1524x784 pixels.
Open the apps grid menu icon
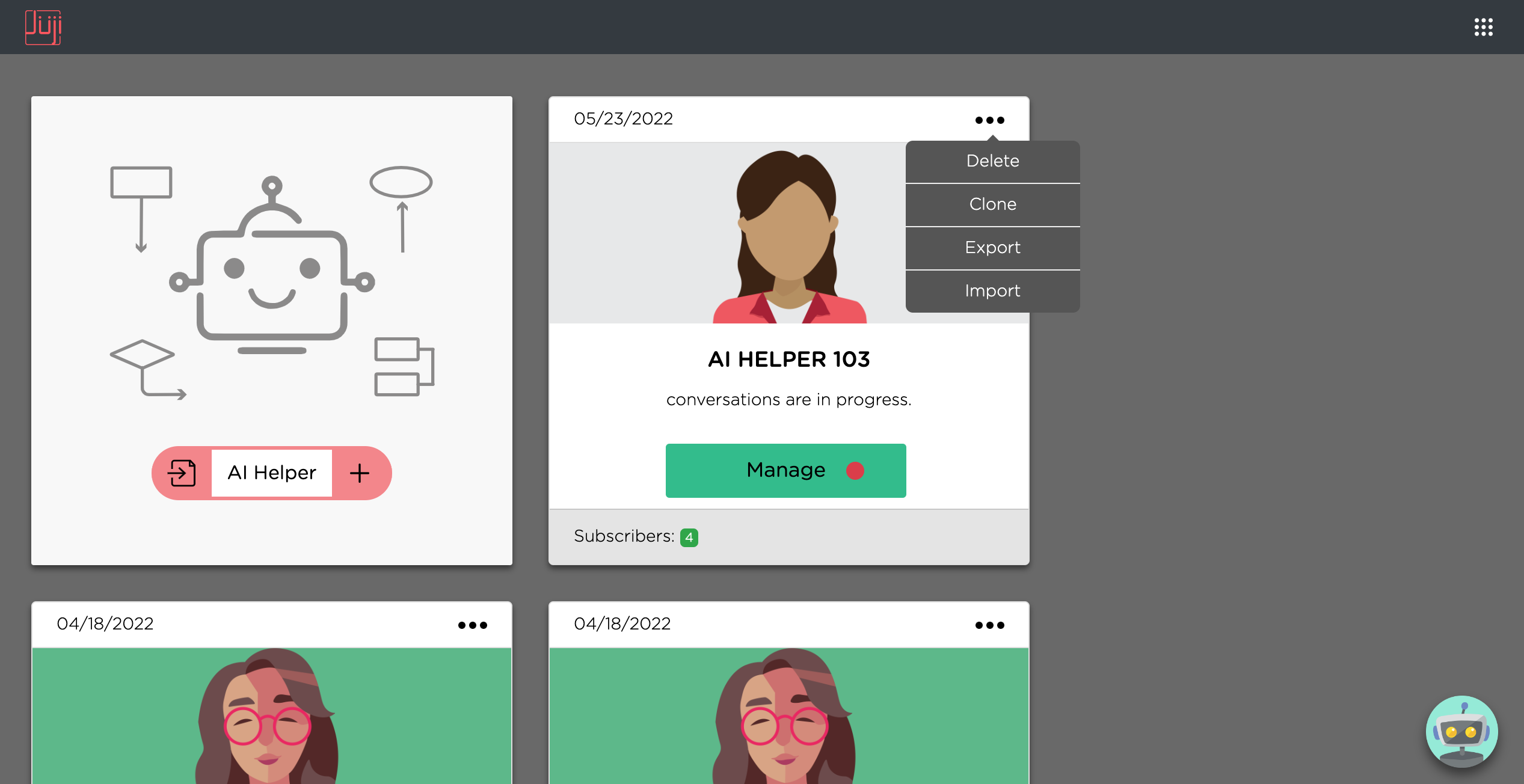[x=1483, y=27]
